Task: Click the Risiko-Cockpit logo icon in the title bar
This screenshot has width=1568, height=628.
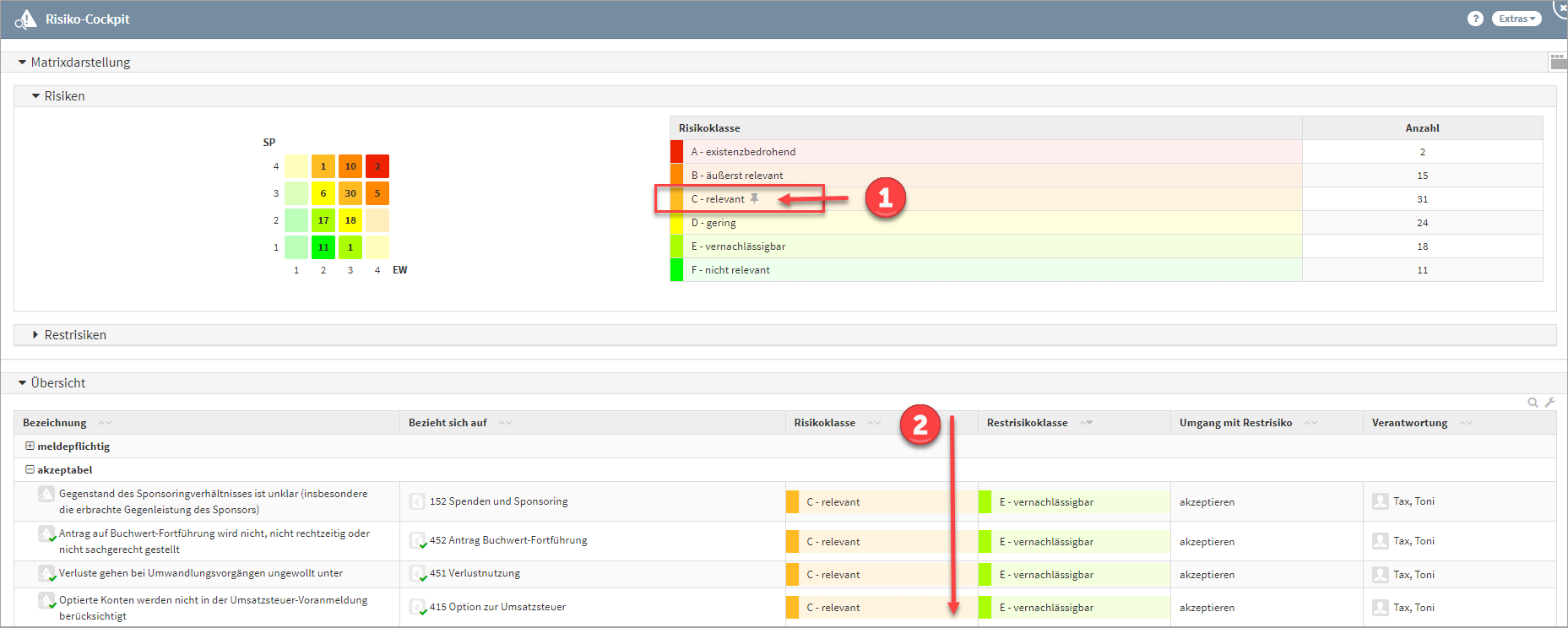Action: tap(26, 19)
